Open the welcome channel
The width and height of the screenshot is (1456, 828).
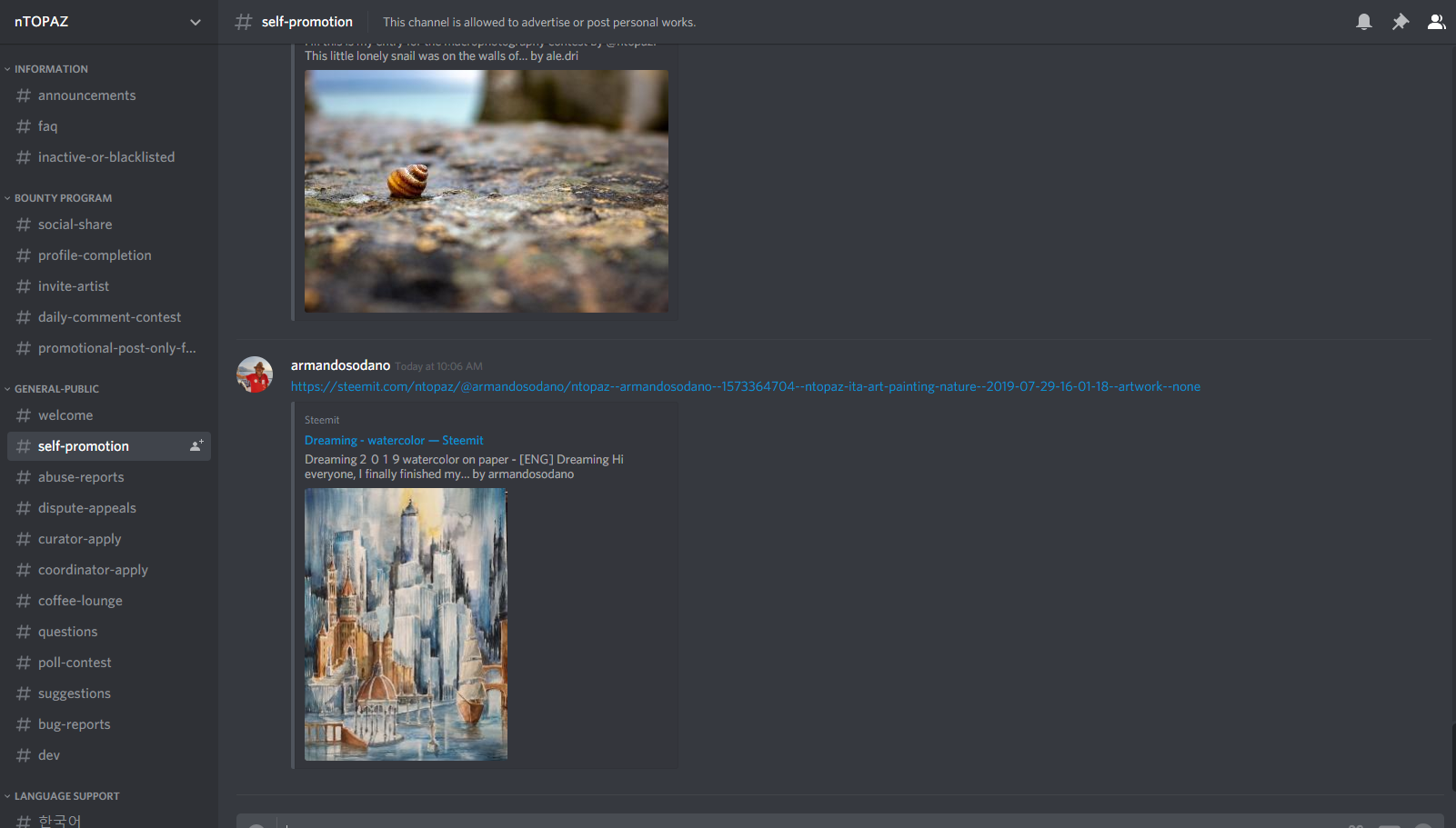(109, 415)
